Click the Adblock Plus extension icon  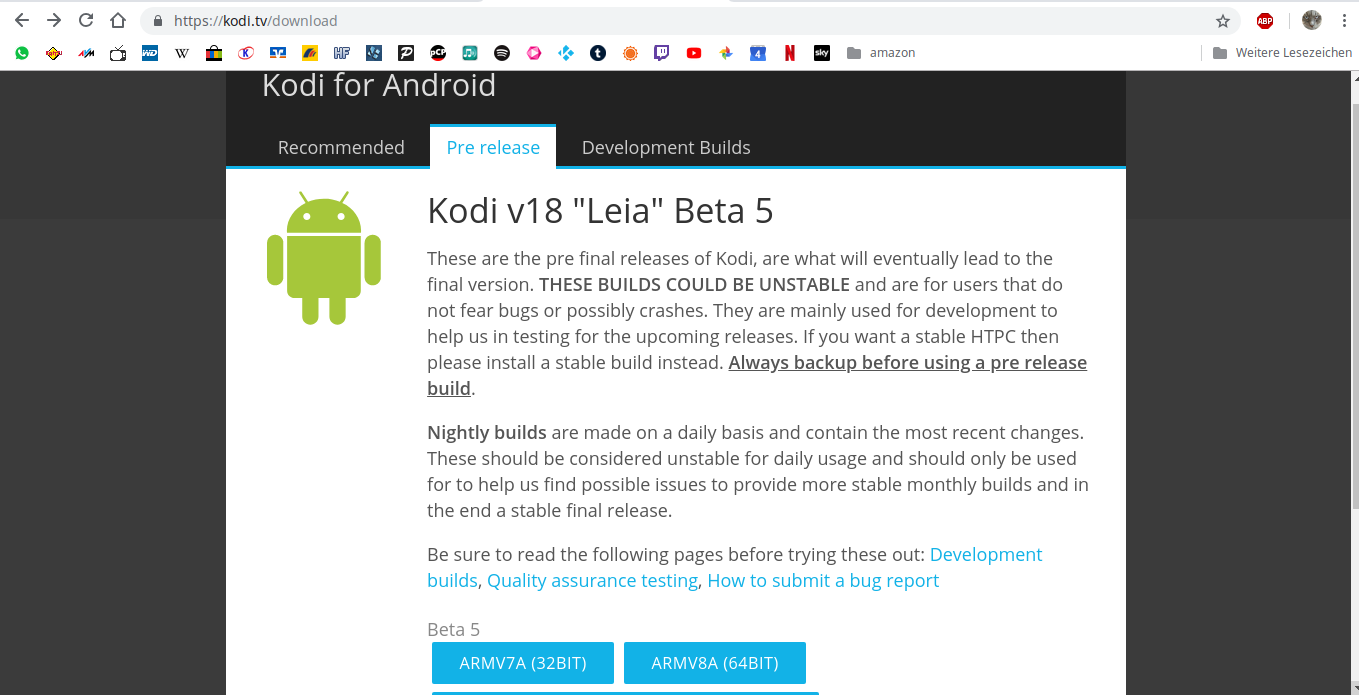pos(1265,20)
